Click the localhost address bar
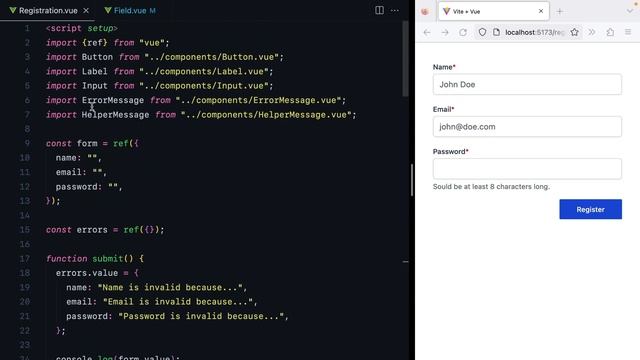Viewport: 640px width, 360px height. pyautogui.click(x=534, y=32)
